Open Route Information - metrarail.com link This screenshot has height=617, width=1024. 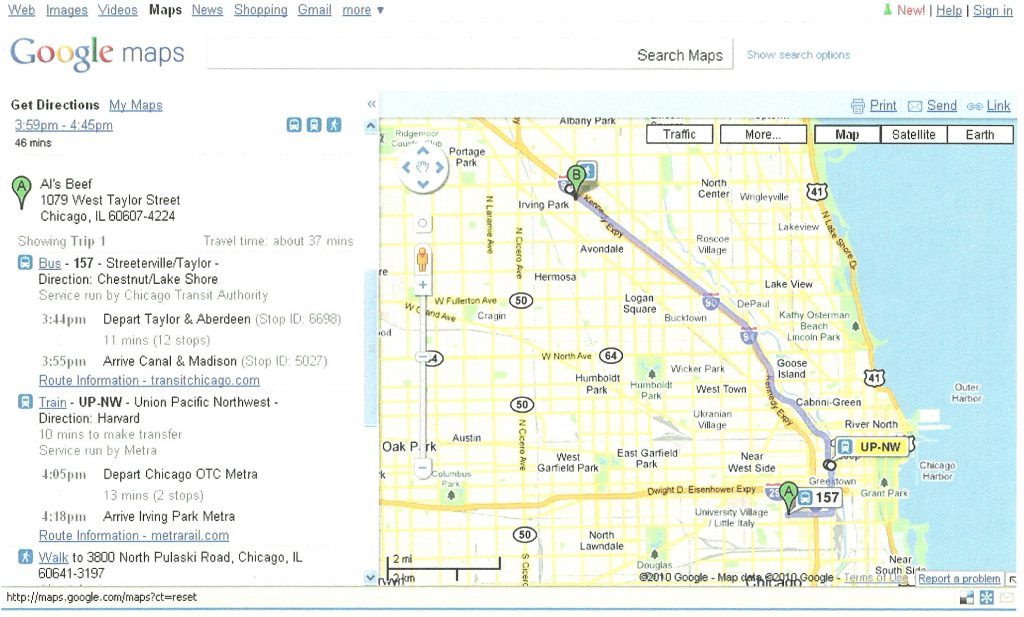pos(134,536)
